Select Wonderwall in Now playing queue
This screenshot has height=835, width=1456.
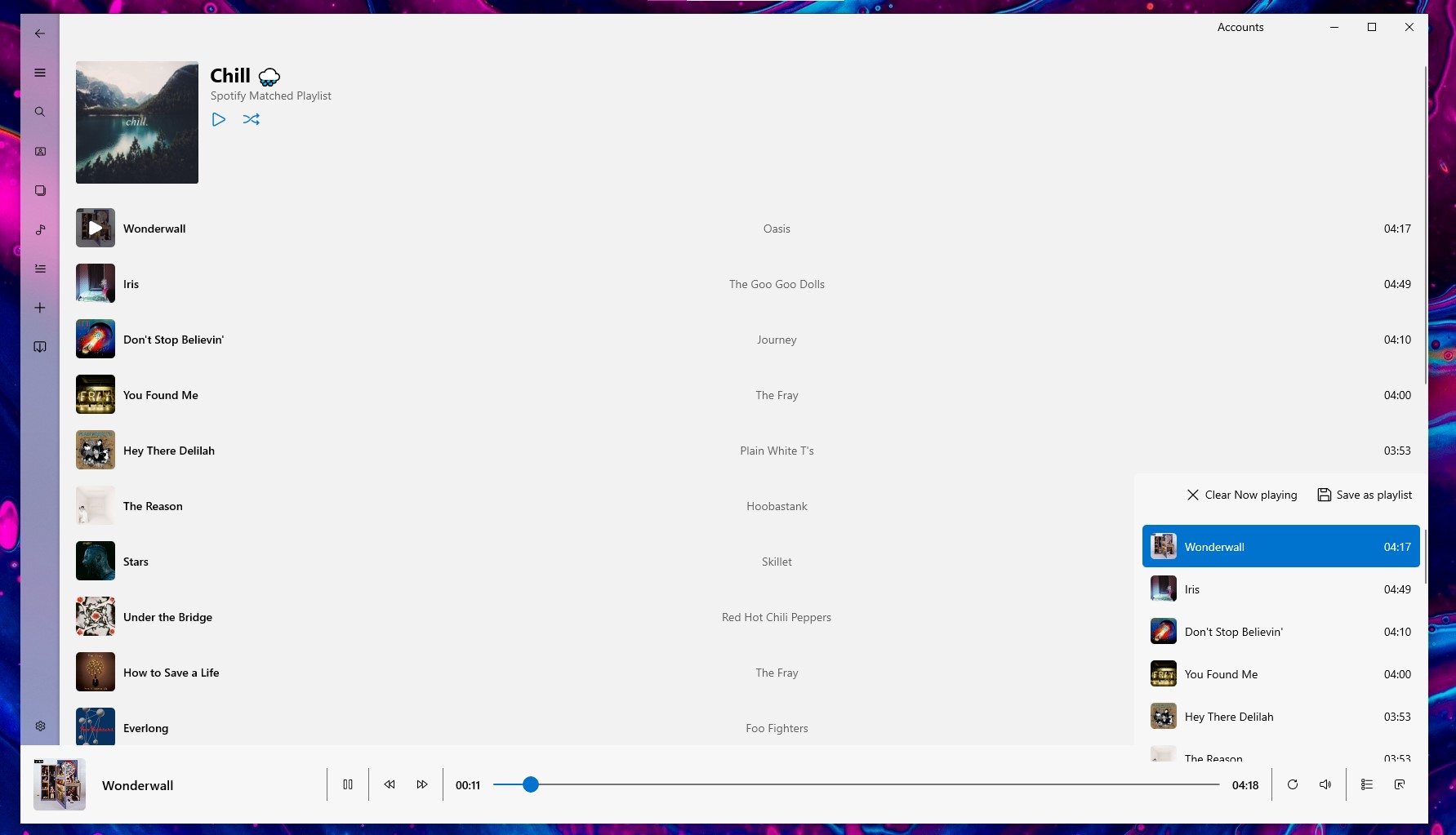[x=1280, y=546]
